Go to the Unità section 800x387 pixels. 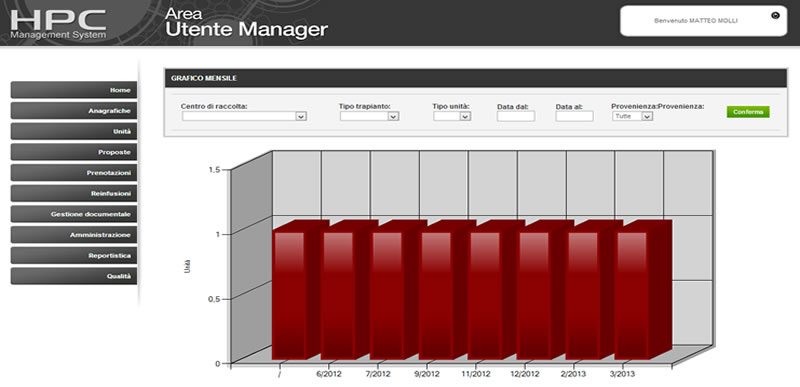coord(74,132)
